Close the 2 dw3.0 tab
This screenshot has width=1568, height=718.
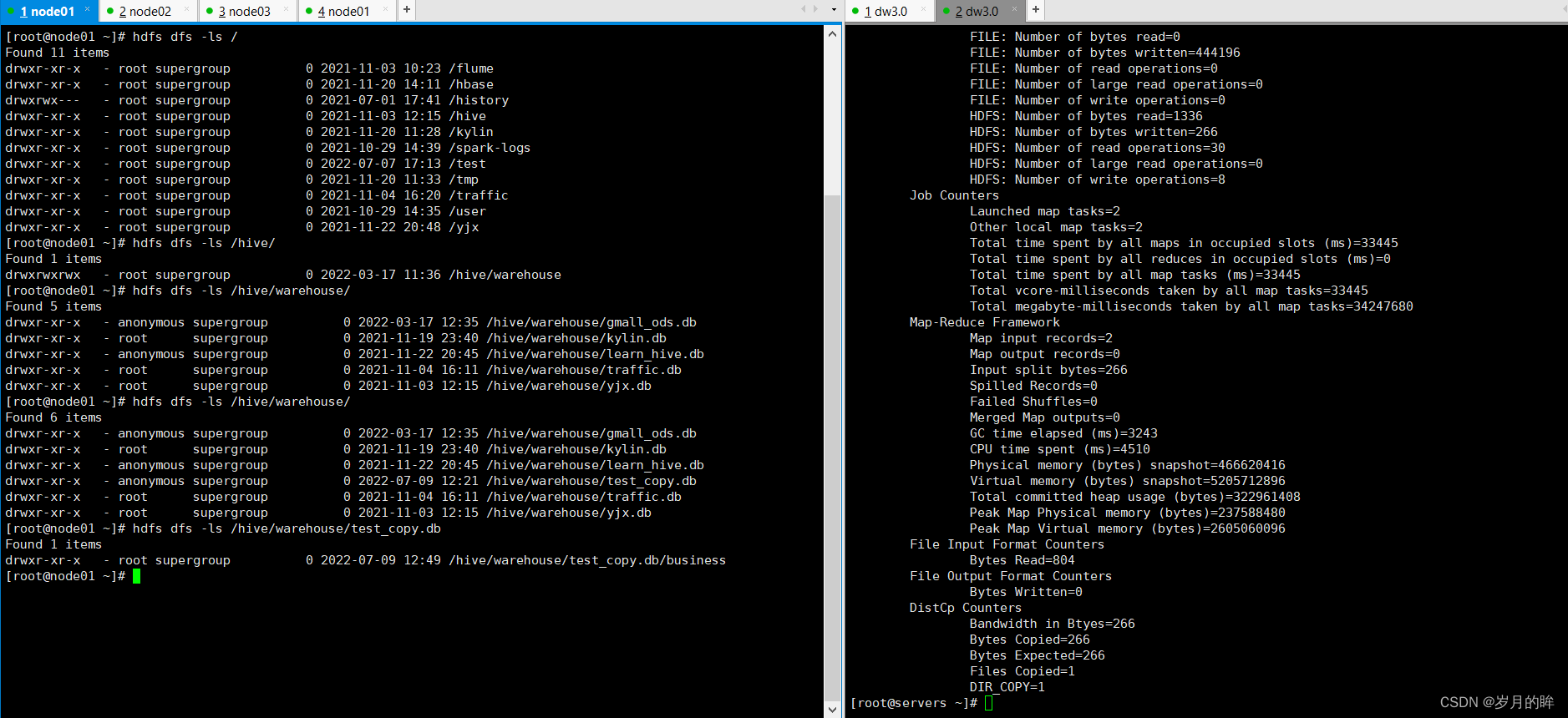coord(1014,9)
